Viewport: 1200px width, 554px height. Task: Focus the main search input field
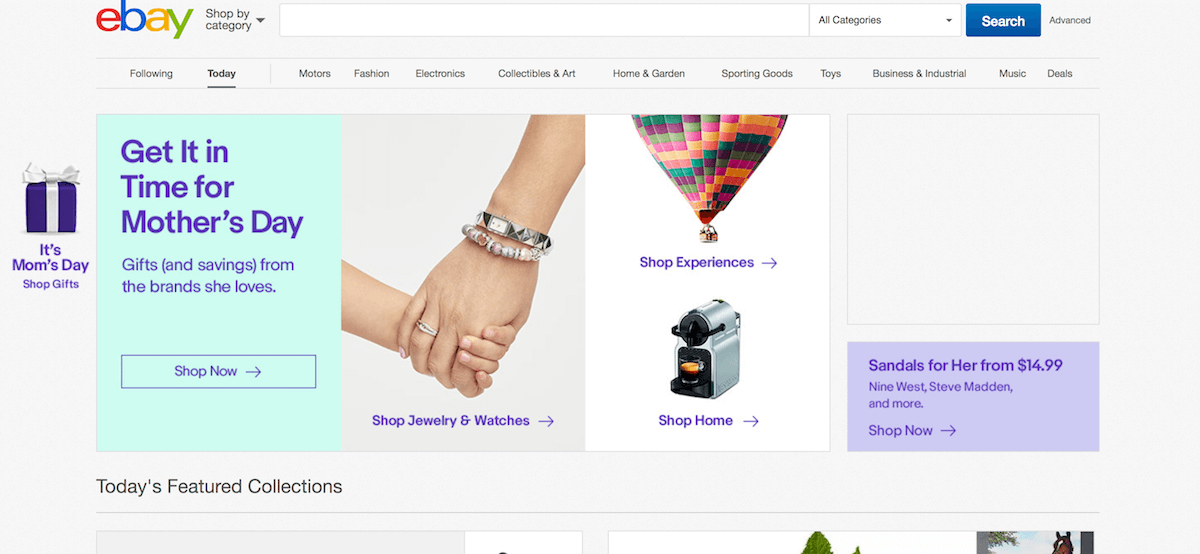[544, 20]
